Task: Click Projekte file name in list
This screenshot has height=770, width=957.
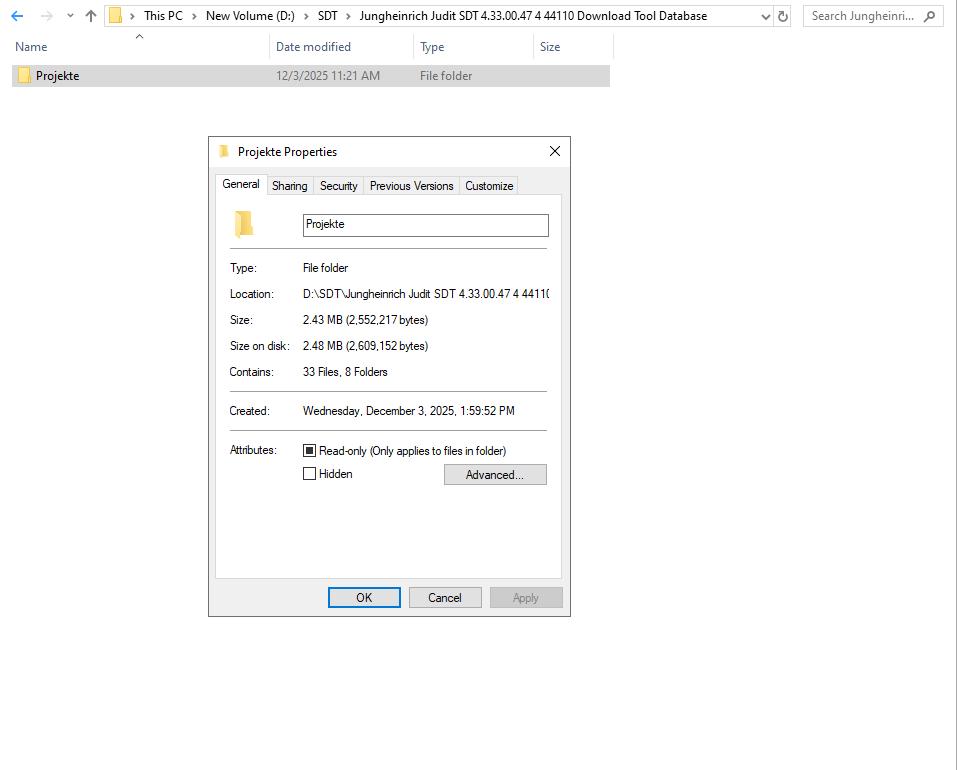Action: [x=57, y=76]
